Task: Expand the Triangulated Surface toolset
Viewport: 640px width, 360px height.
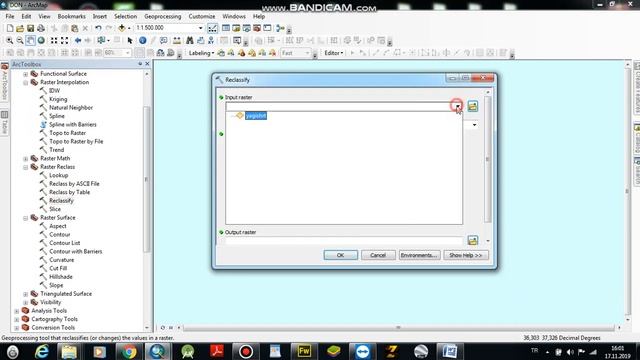Action: click(x=26, y=294)
